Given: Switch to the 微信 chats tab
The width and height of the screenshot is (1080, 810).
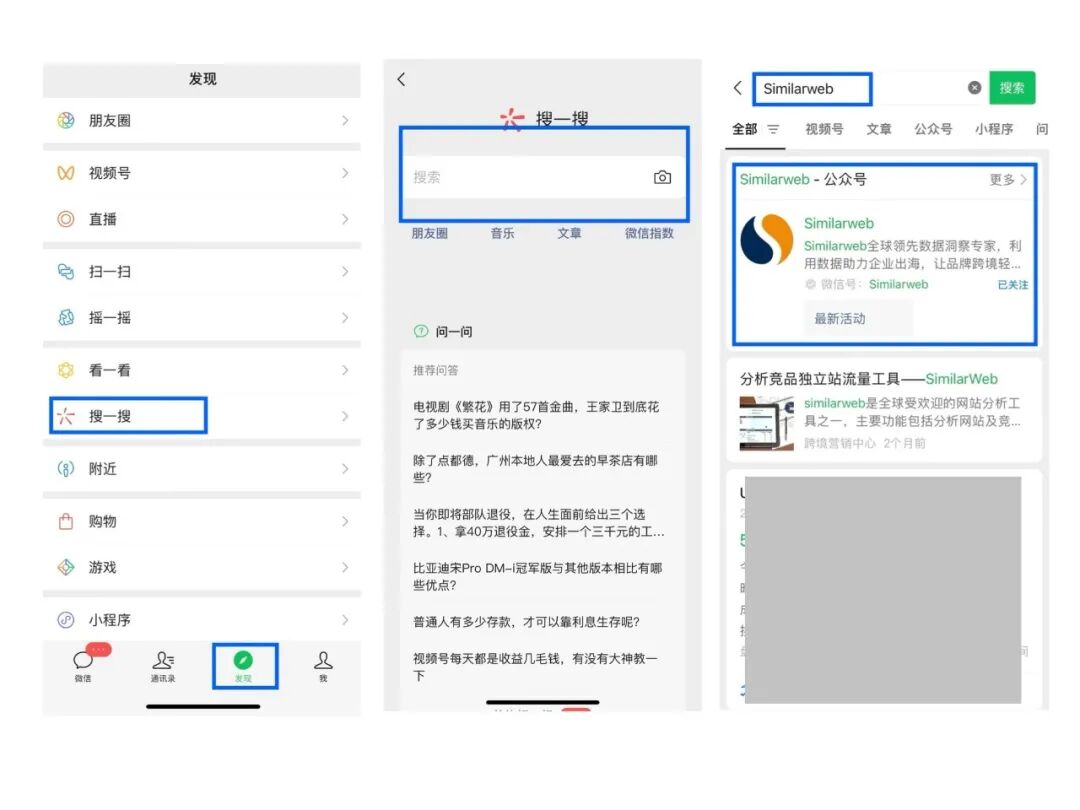Looking at the screenshot, I should point(83,665).
